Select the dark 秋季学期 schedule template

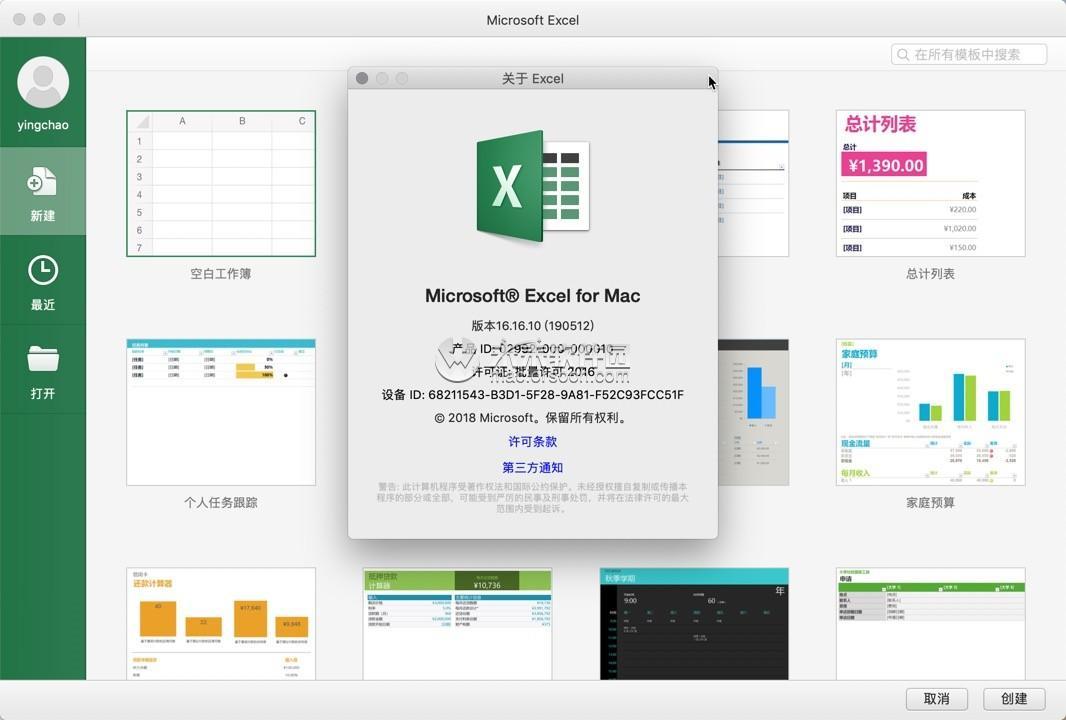[x=694, y=624]
